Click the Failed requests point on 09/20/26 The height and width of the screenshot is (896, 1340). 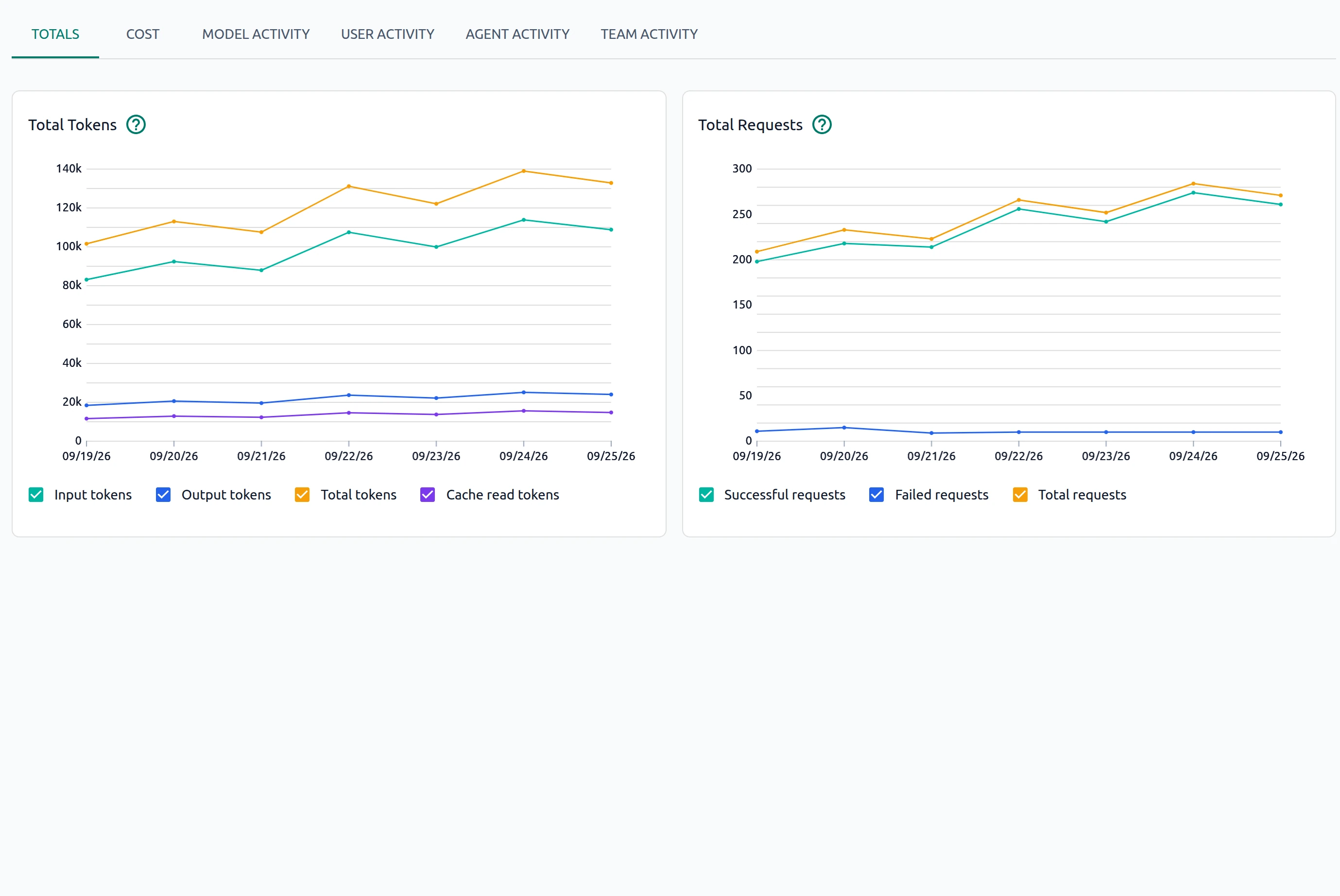pyautogui.click(x=844, y=428)
